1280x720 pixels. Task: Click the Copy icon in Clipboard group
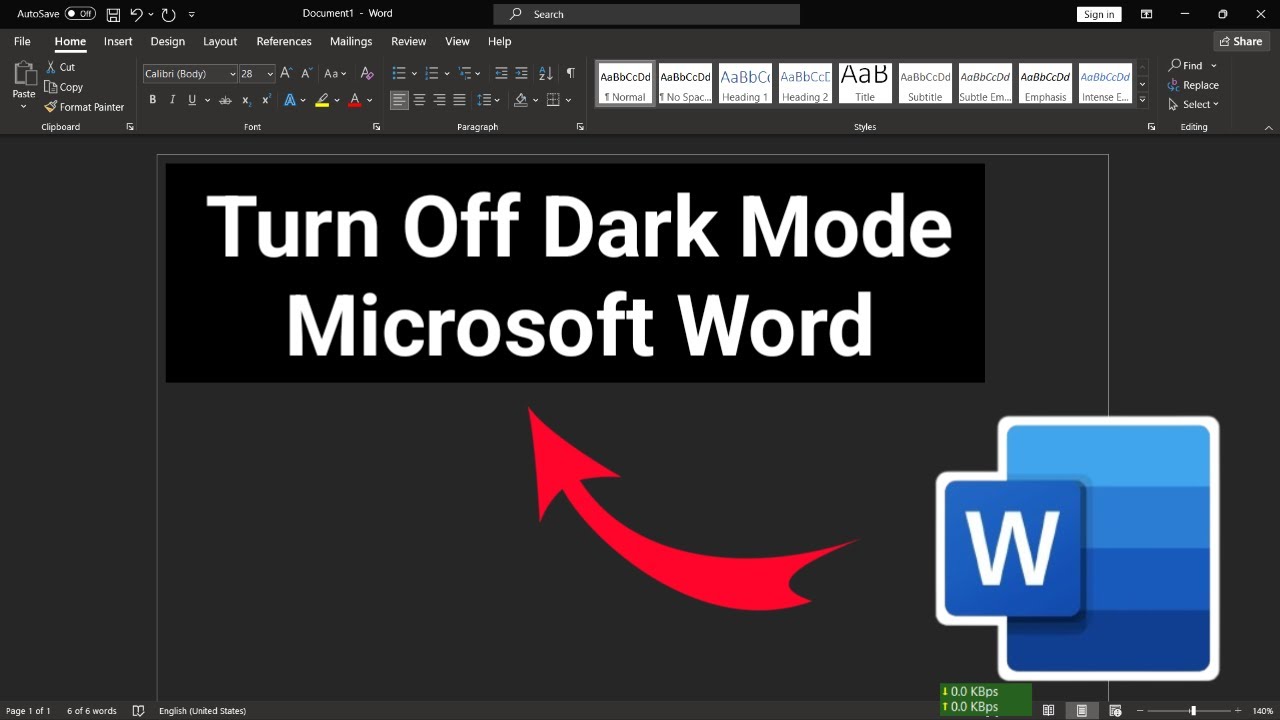pos(51,87)
